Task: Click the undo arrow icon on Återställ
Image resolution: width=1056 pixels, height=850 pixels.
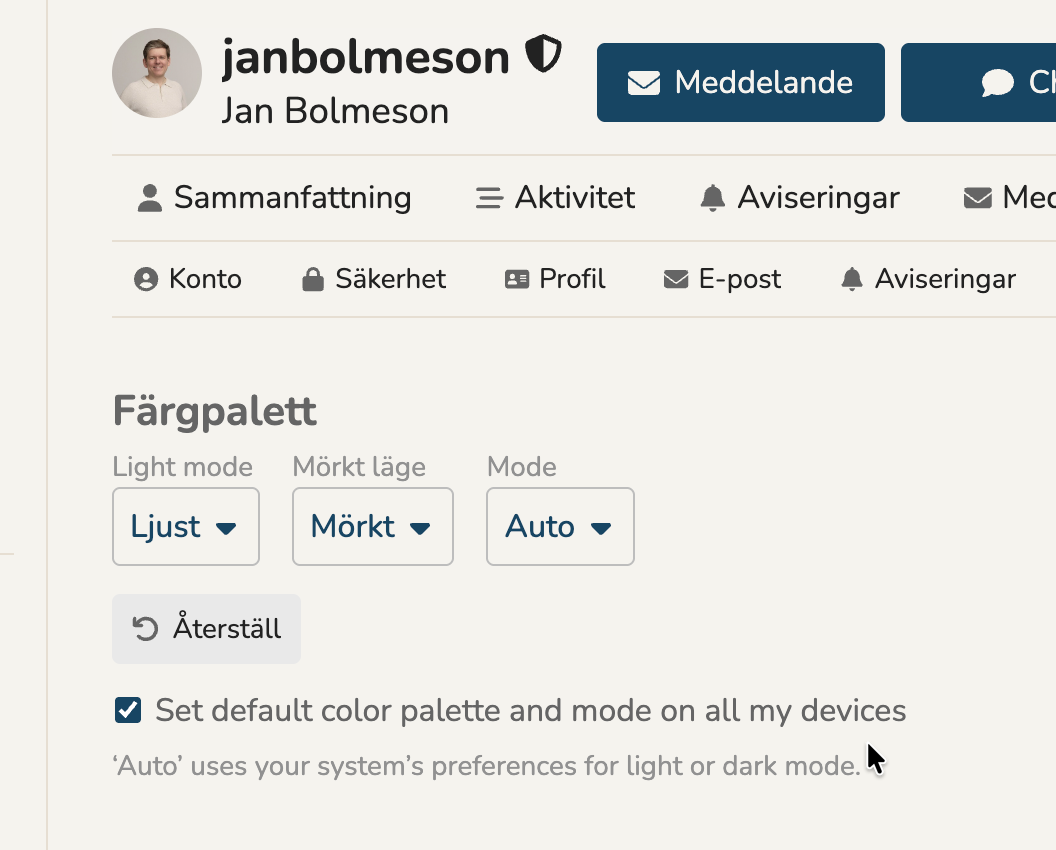Action: coord(146,629)
